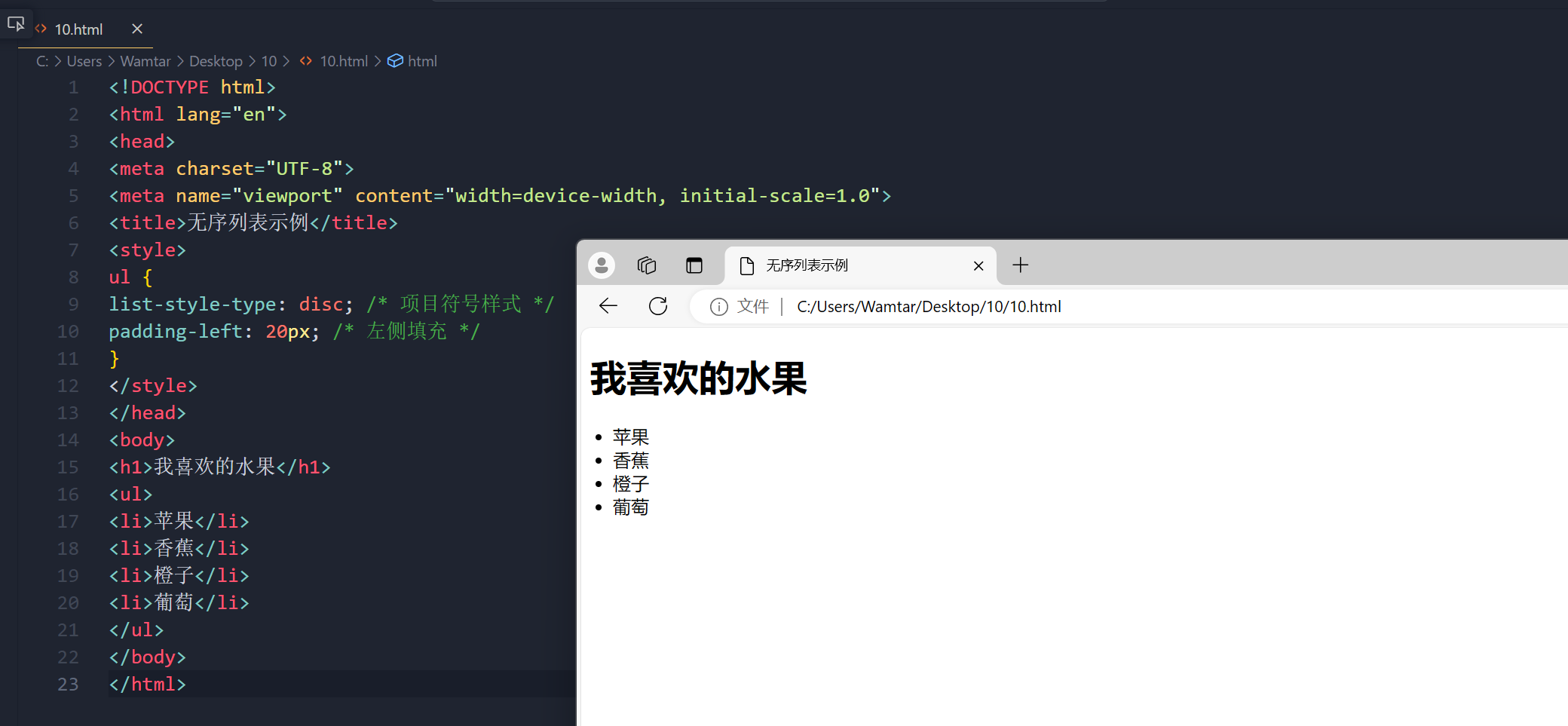Open the browser profile avatar icon
This screenshot has height=726, width=1568.
tap(602, 265)
